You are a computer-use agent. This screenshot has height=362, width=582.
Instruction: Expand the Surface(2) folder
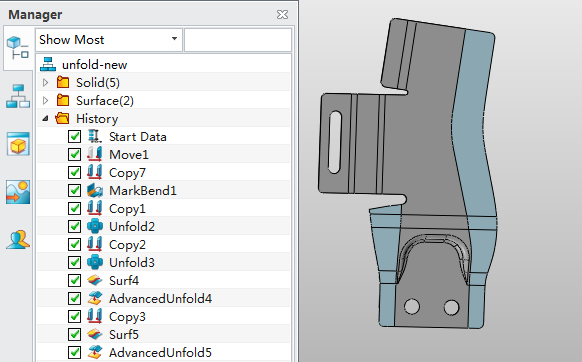click(x=46, y=100)
